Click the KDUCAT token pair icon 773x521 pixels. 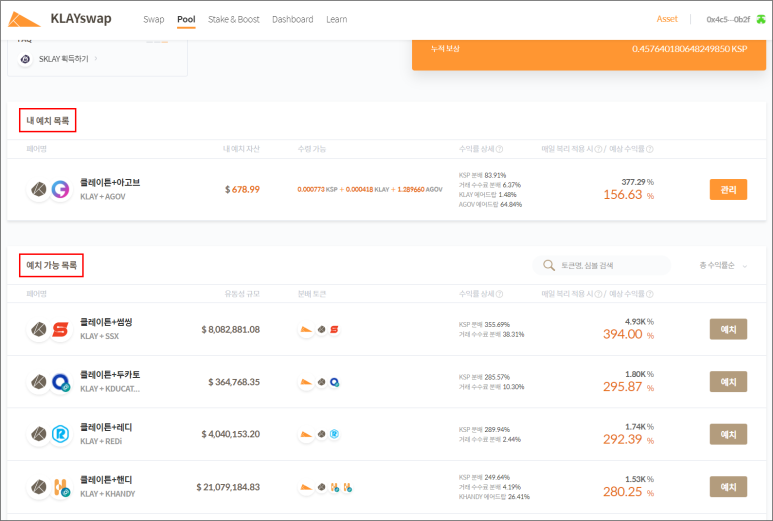(x=61, y=382)
